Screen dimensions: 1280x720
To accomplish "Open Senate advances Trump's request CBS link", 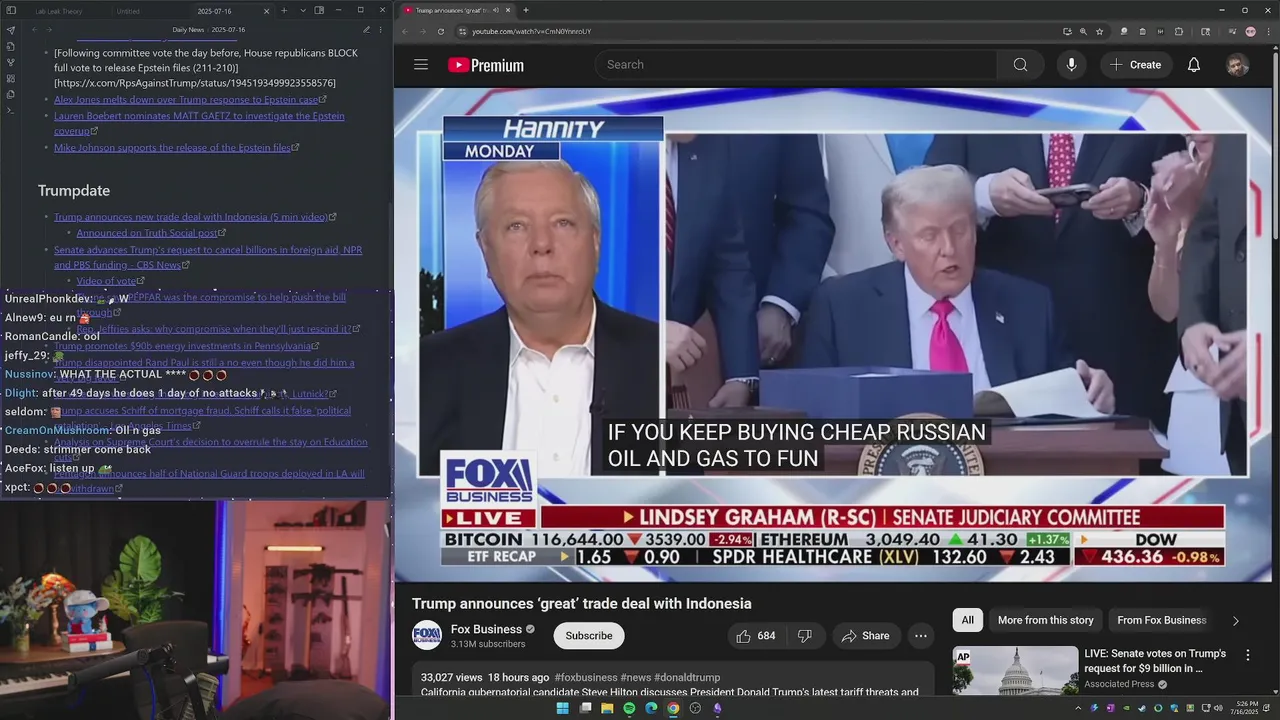I will click(x=208, y=257).
